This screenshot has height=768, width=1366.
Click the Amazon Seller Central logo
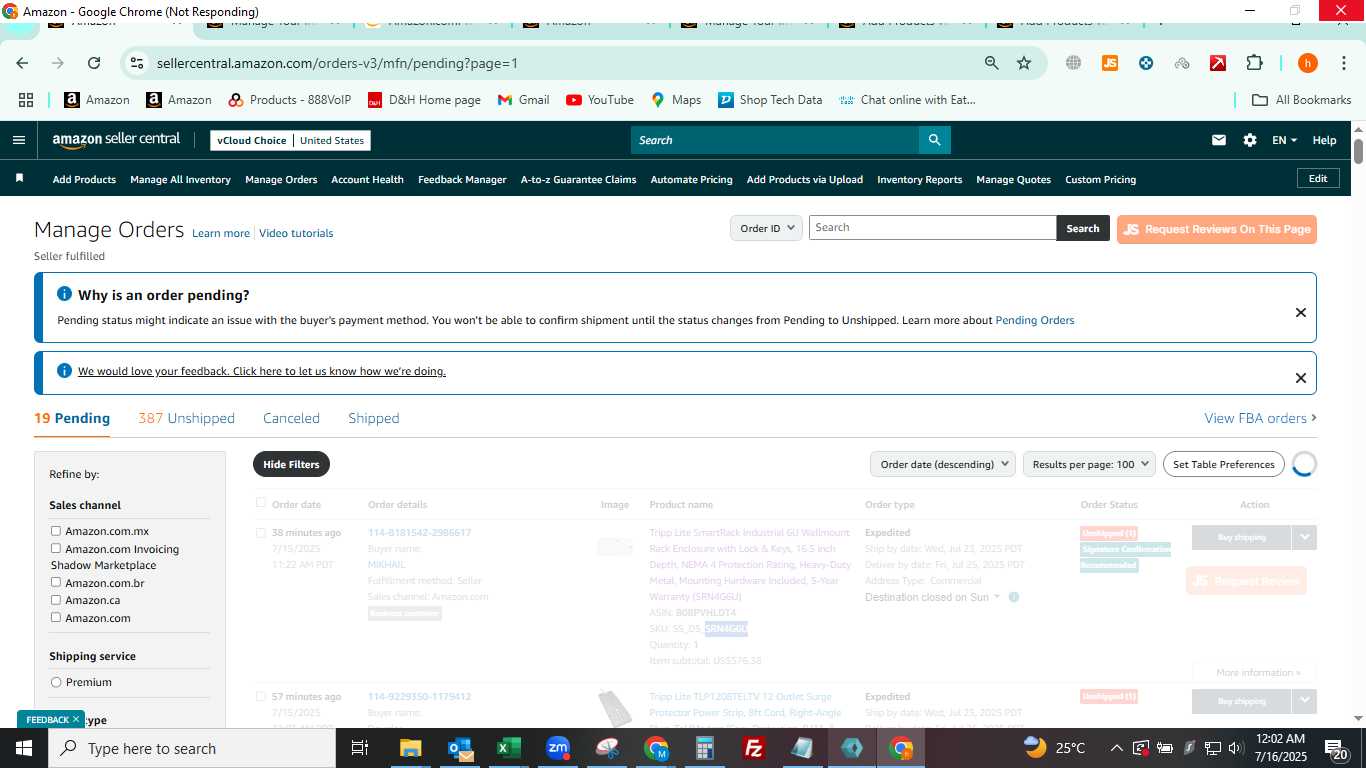click(x=116, y=140)
